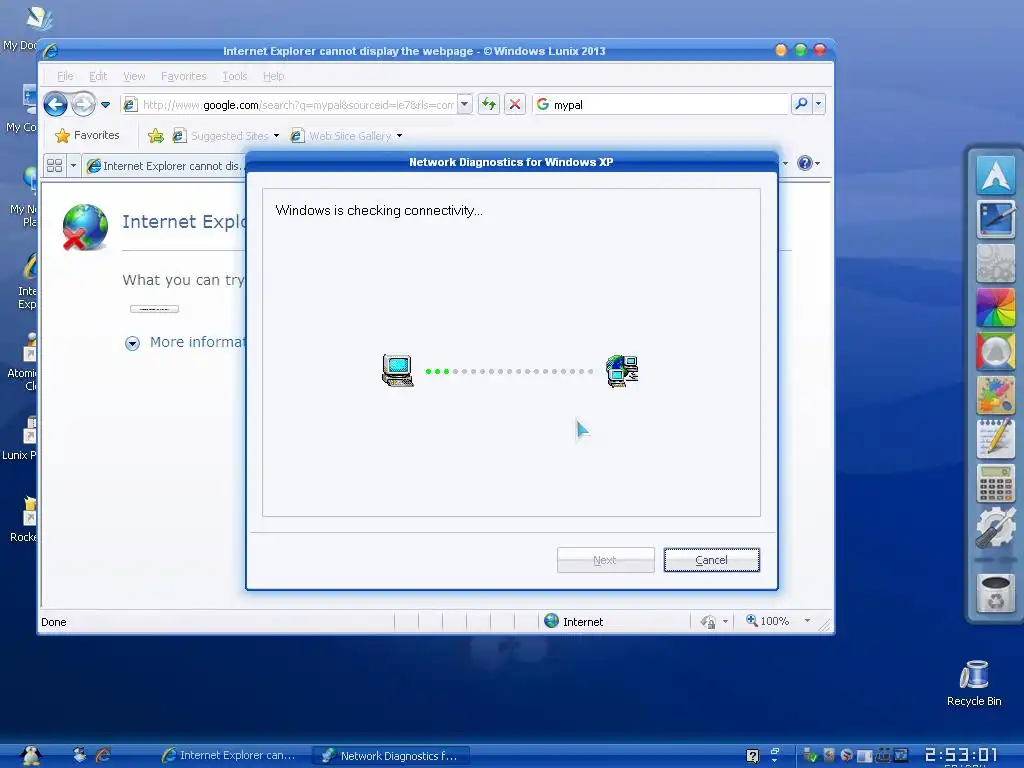Viewport: 1024px width, 768px height.
Task: Click the Internet security zone in status bar
Action: pyautogui.click(x=573, y=621)
